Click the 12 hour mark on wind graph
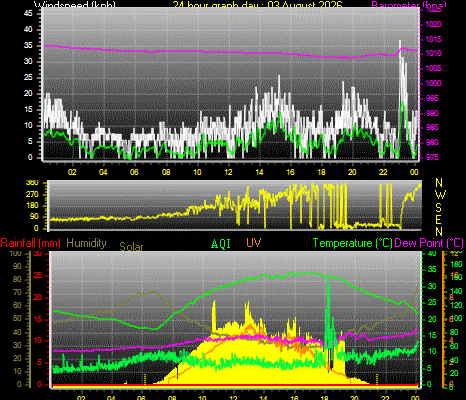Viewport: 466px width, 400px height. click(x=228, y=172)
